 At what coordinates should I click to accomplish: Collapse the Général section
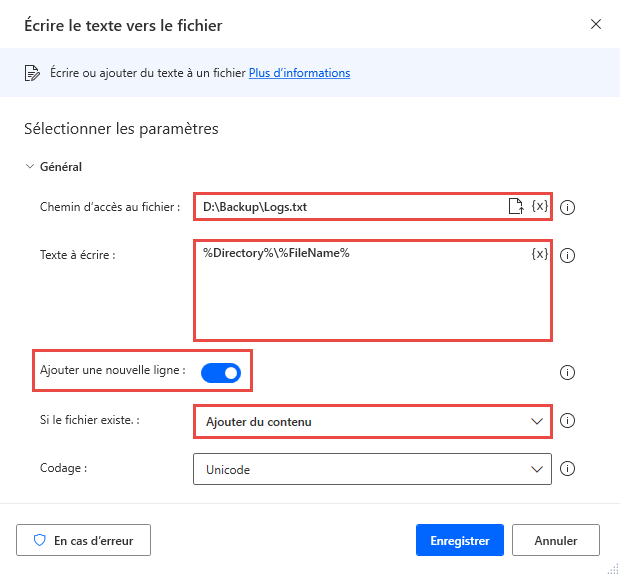click(x=30, y=167)
